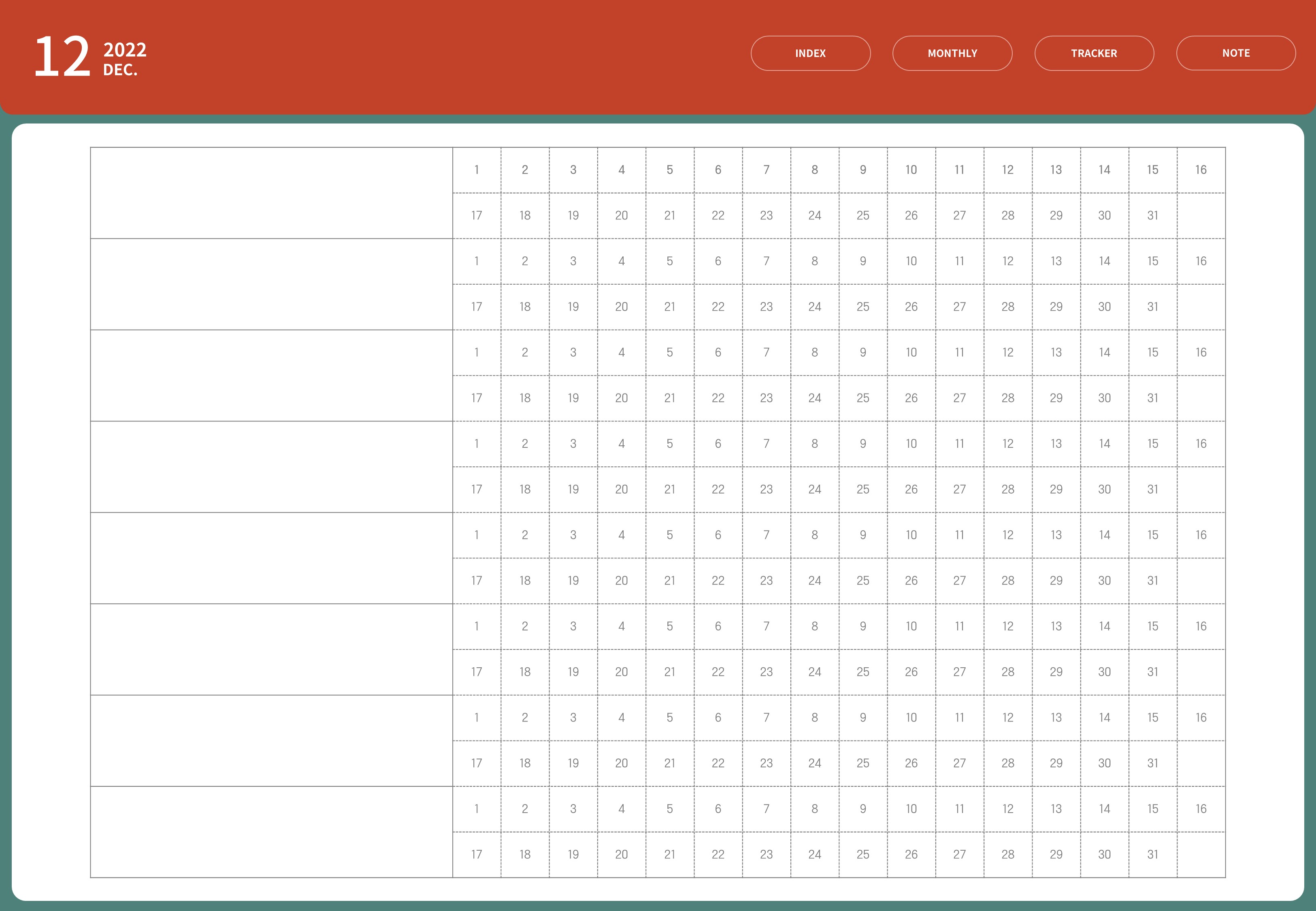Mark day 2 in the fifth tracker
The image size is (1316, 911).
click(x=525, y=535)
